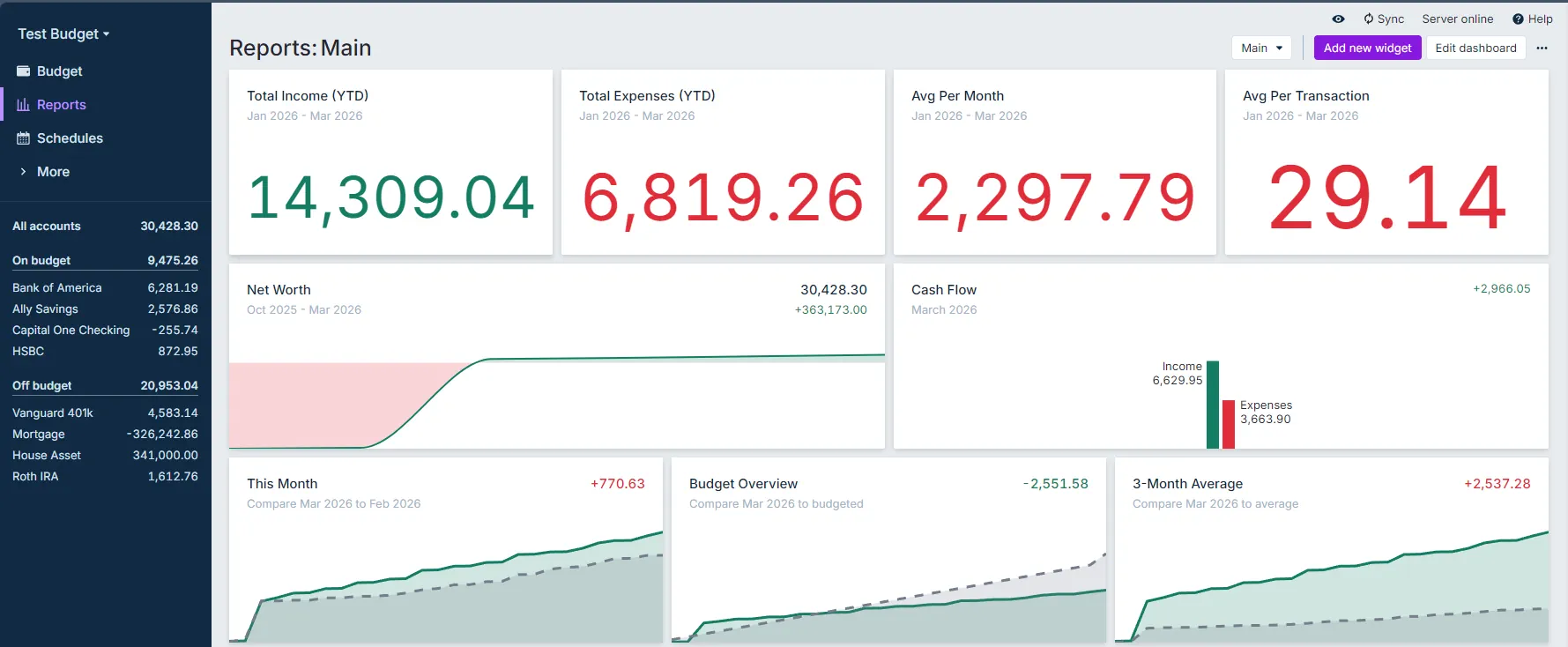Go to the Schedules page
Image resolution: width=1568 pixels, height=647 pixels.
[x=70, y=138]
